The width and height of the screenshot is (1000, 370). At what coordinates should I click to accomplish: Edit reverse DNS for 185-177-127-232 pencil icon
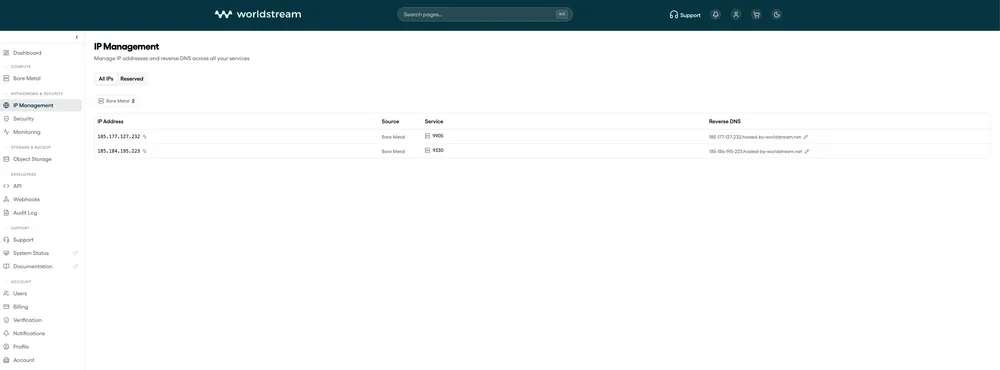pyautogui.click(x=806, y=137)
